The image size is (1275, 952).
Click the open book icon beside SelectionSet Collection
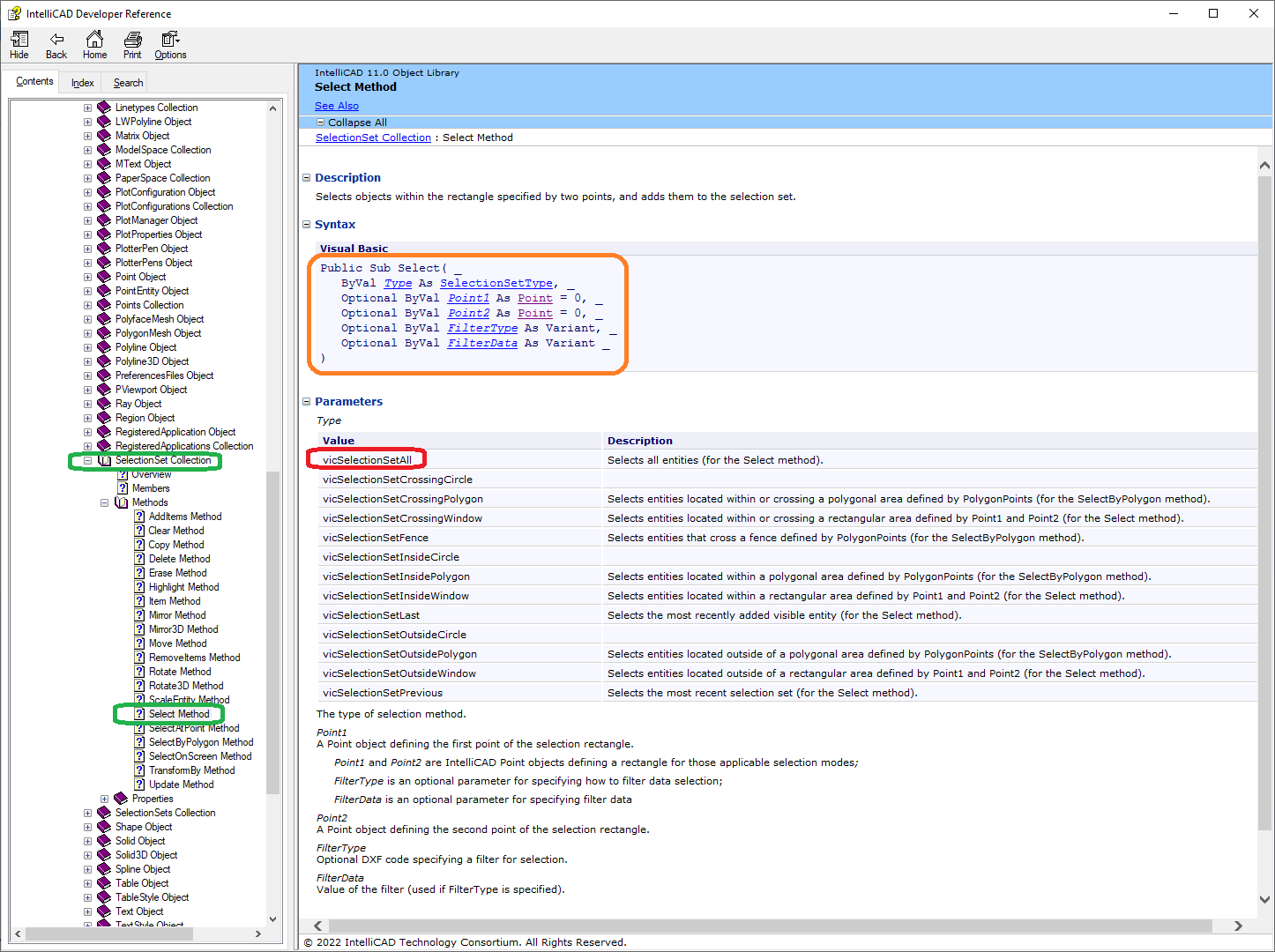104,460
